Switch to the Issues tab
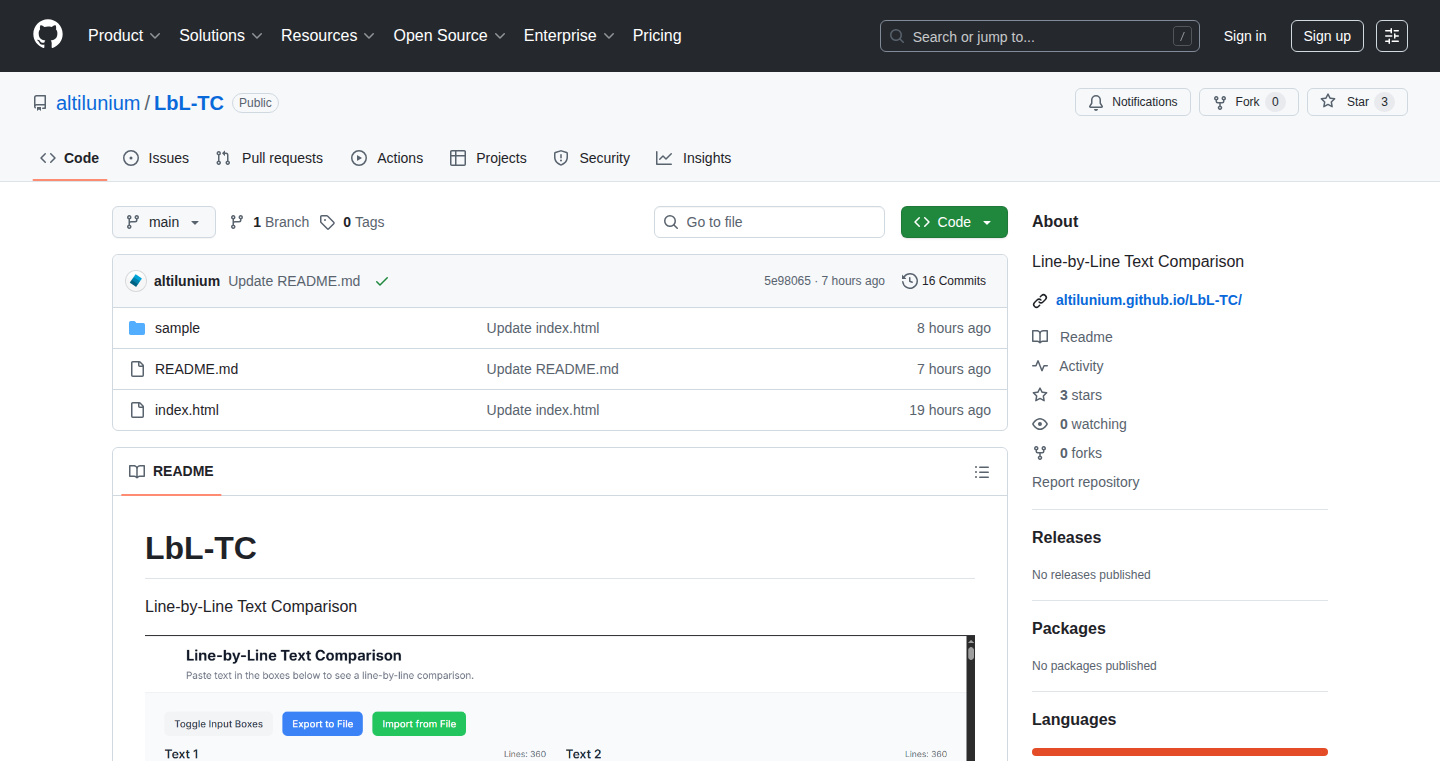Image resolution: width=1440 pixels, height=761 pixels. click(x=156, y=158)
